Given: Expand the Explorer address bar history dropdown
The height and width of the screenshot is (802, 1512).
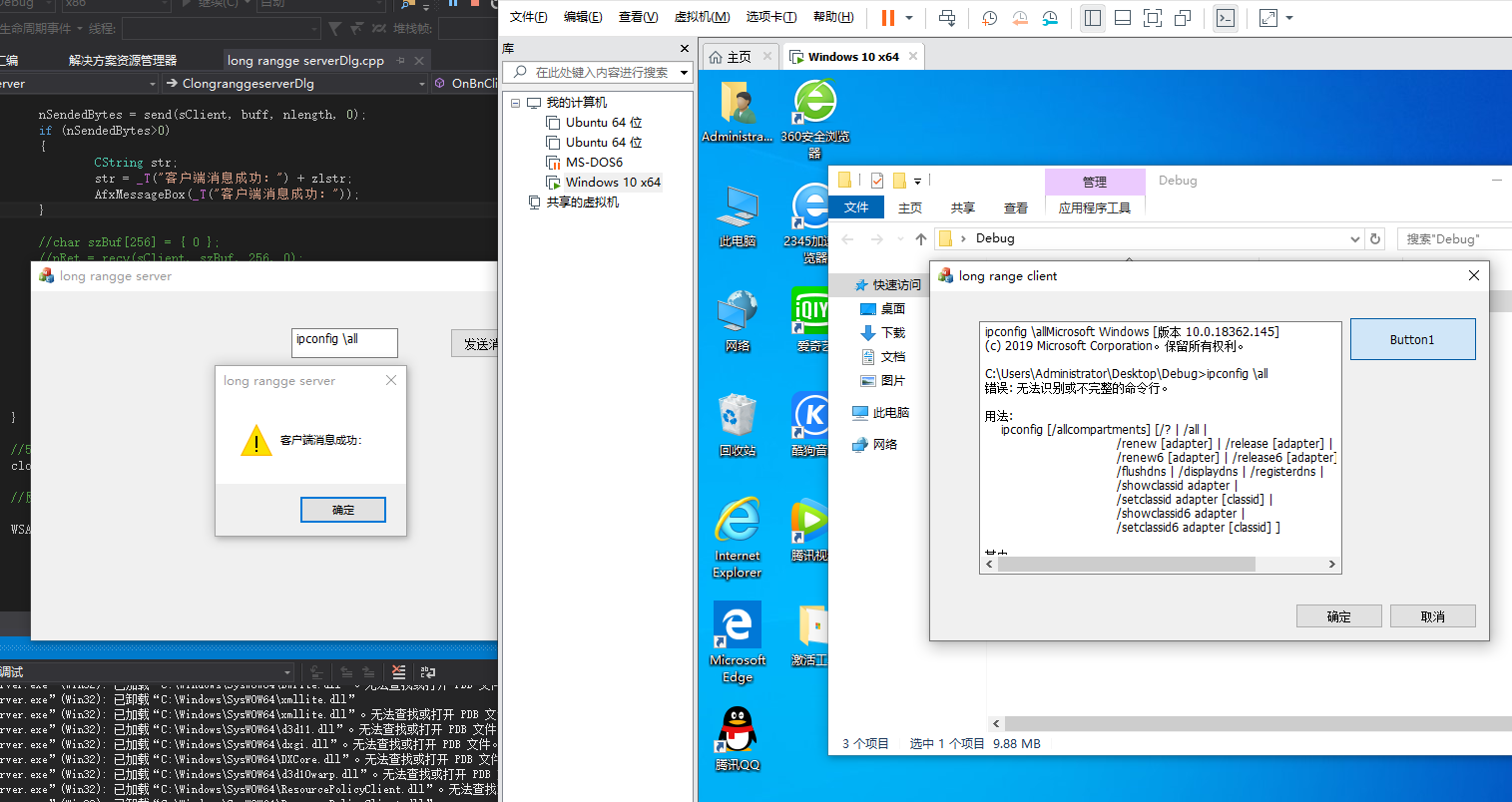Looking at the screenshot, I should [x=1354, y=239].
